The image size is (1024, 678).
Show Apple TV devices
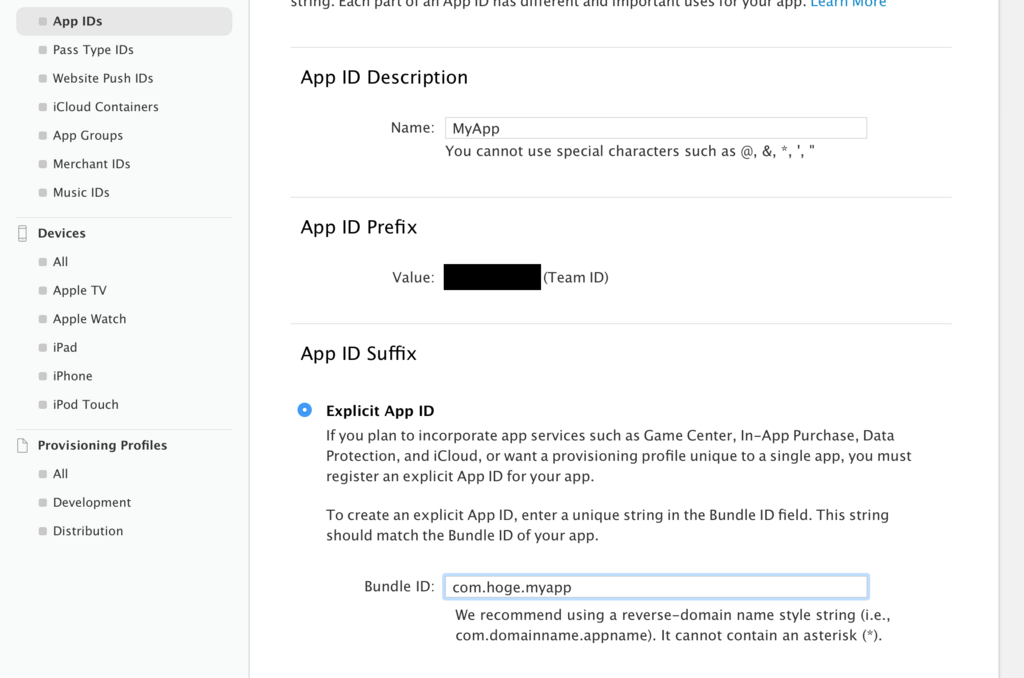click(x=80, y=291)
